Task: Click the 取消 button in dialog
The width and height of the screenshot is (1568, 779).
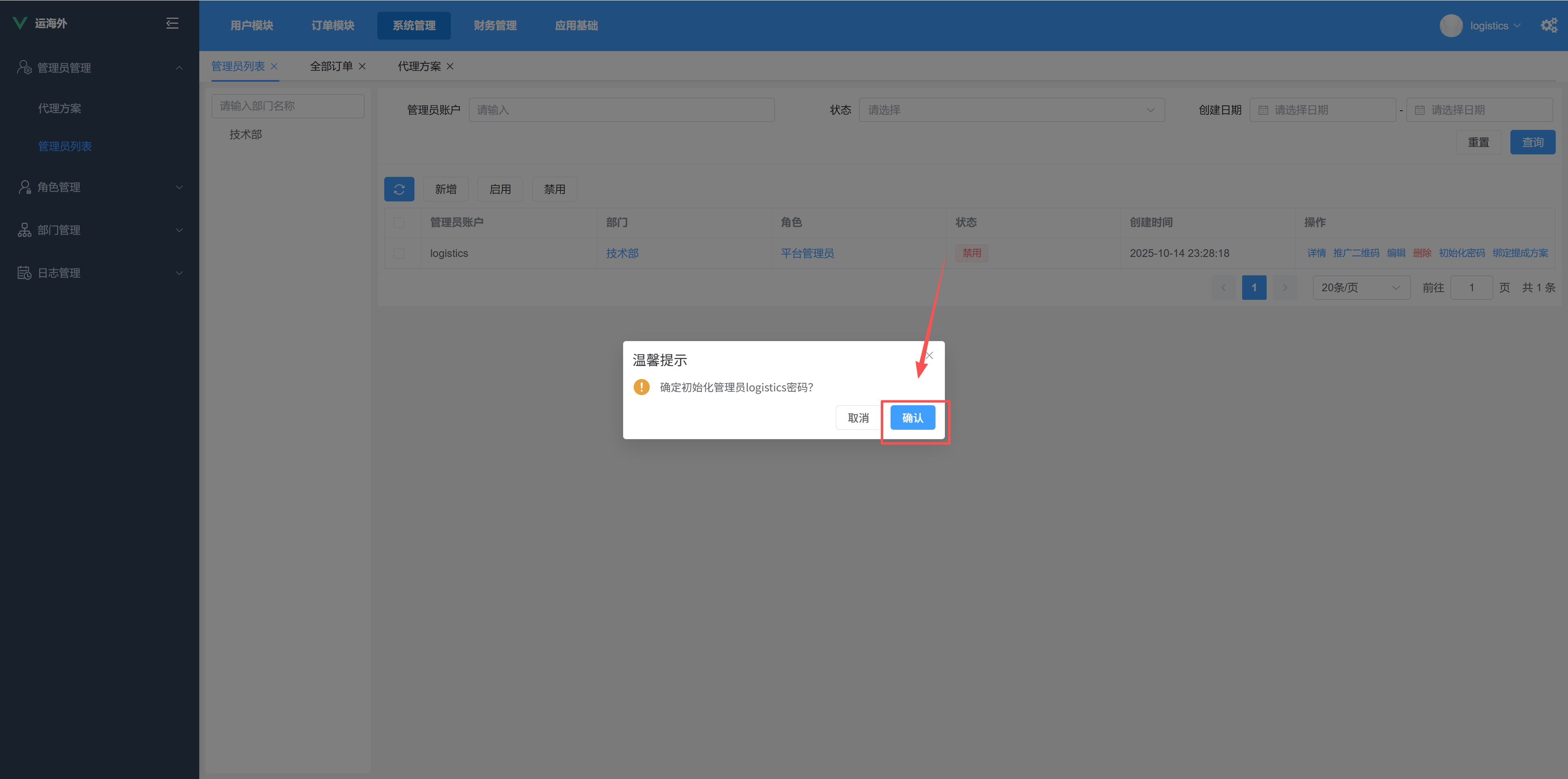Action: tap(857, 418)
